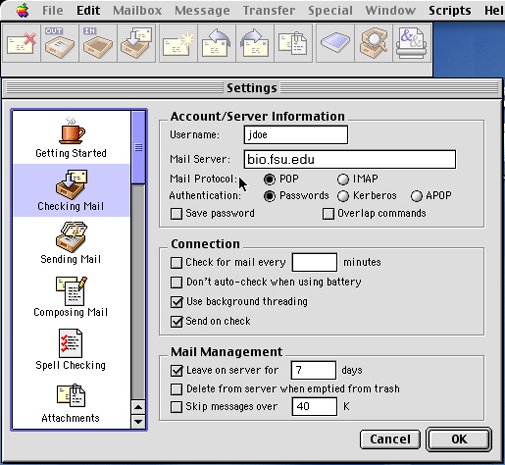Enable the Save password checkbox

point(176,214)
